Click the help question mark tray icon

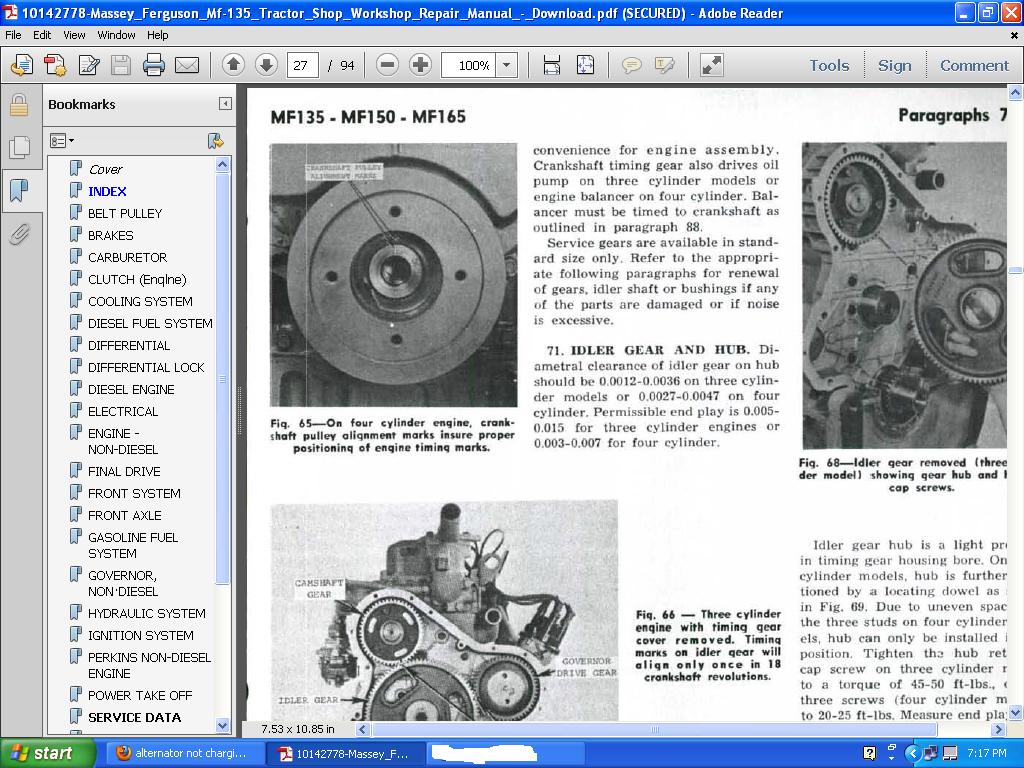[869, 754]
